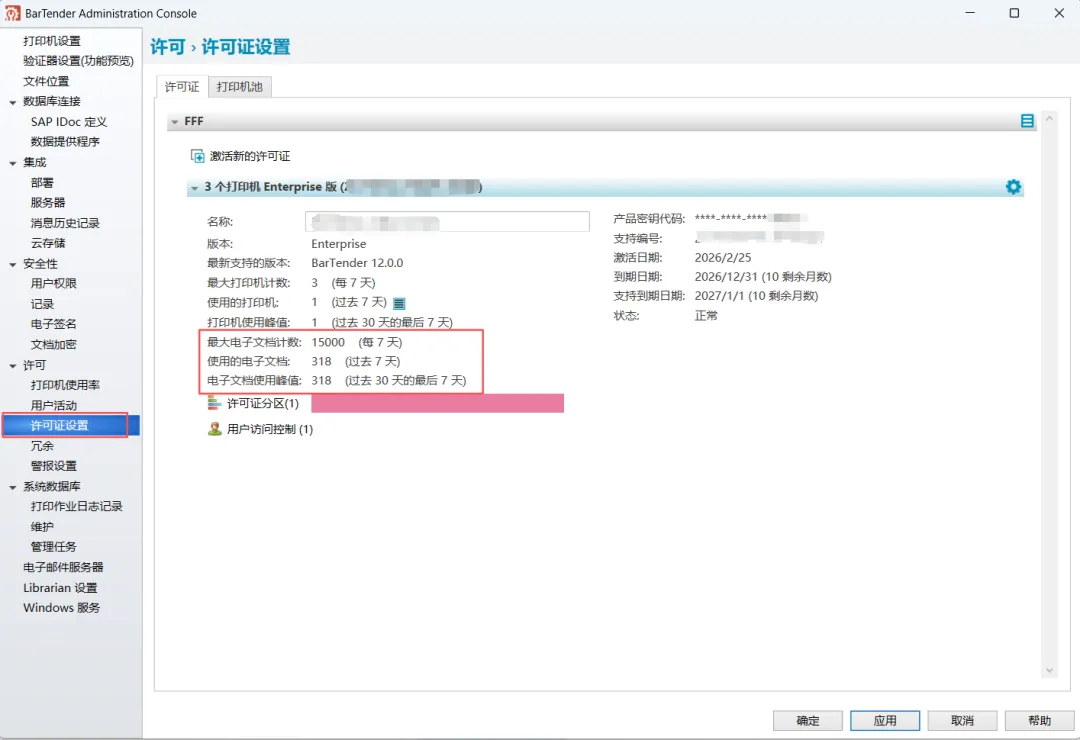Click the 取消 button
The image size is (1080, 740).
coord(962,721)
